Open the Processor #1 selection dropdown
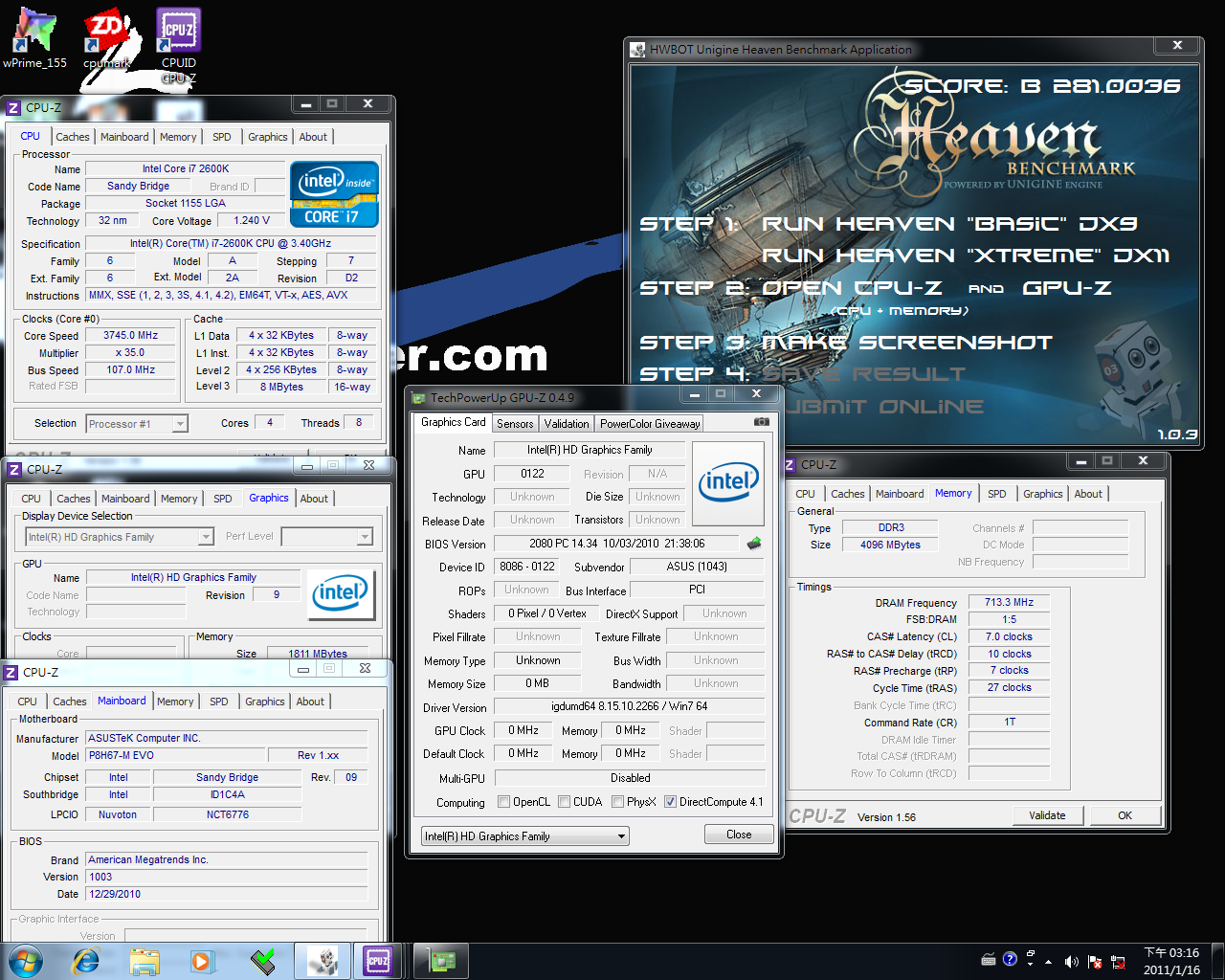 coord(137,423)
